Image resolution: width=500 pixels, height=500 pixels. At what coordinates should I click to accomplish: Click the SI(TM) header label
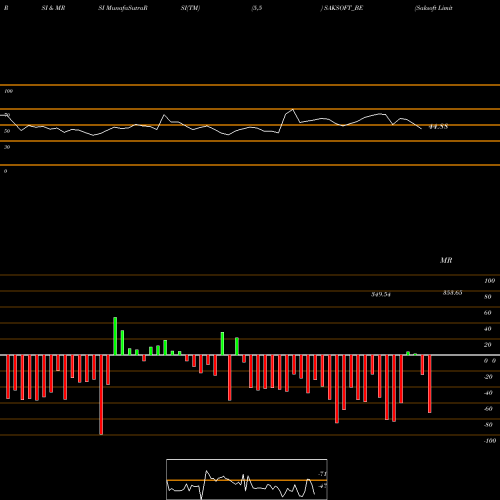[x=190, y=8]
